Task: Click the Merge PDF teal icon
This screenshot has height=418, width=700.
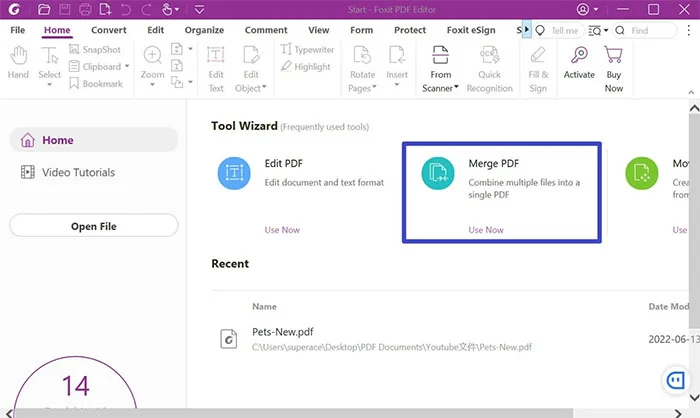Action: point(437,173)
